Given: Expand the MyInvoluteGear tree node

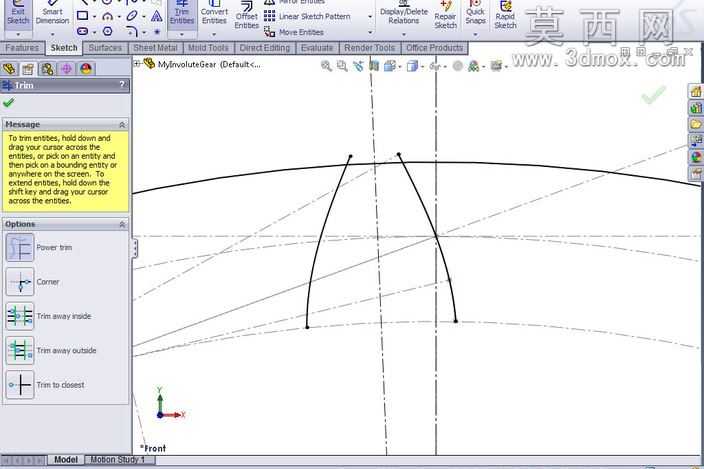Looking at the screenshot, I should coord(137,64).
